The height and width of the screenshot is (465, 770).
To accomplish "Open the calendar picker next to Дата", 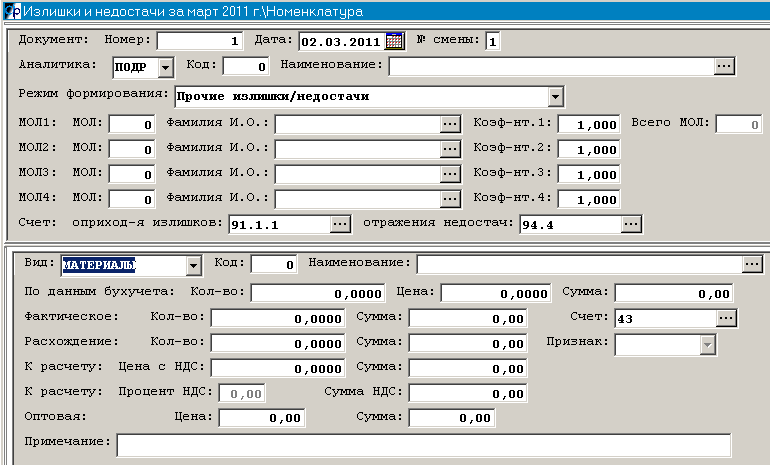I will click(394, 41).
